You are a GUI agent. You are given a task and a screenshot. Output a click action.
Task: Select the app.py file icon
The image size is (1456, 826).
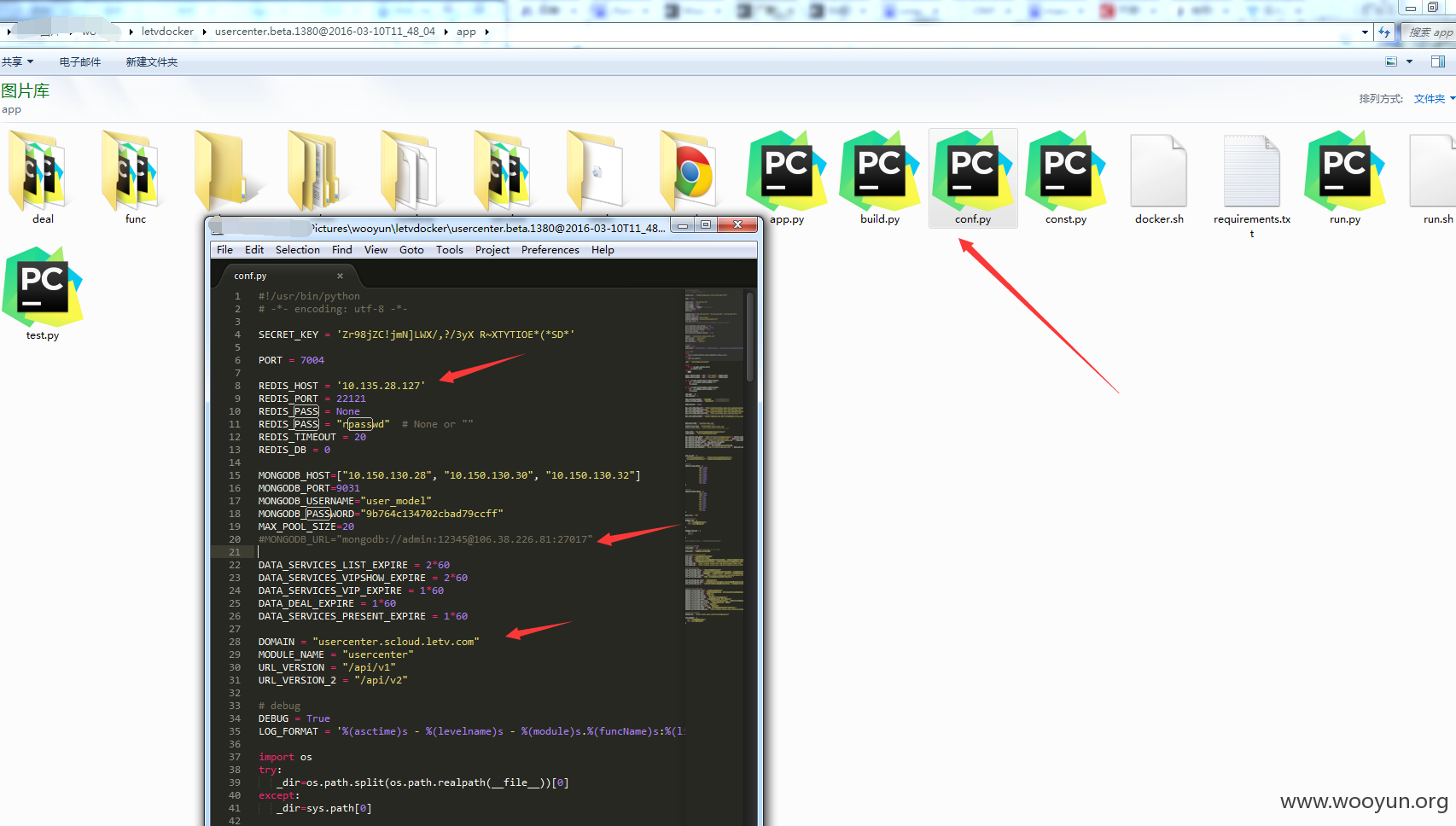coord(786,171)
